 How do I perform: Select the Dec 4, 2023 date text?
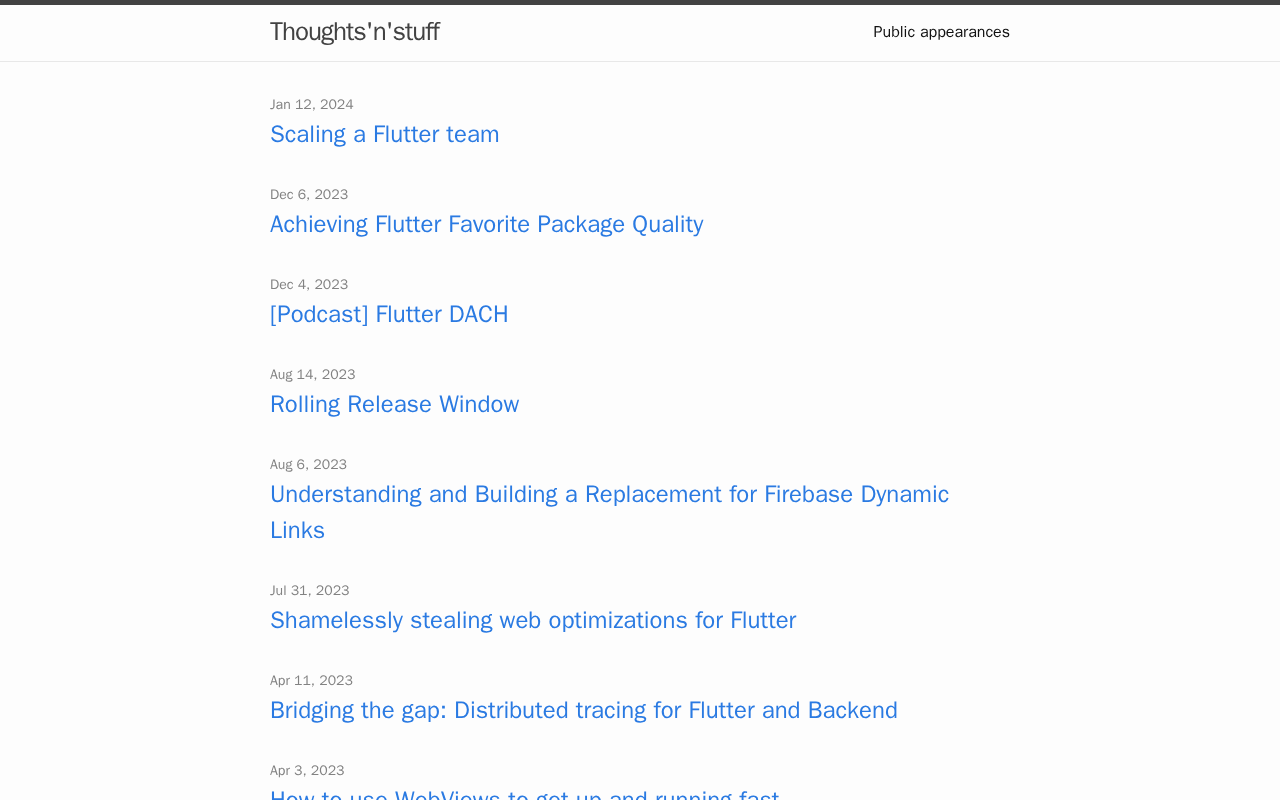(x=309, y=285)
